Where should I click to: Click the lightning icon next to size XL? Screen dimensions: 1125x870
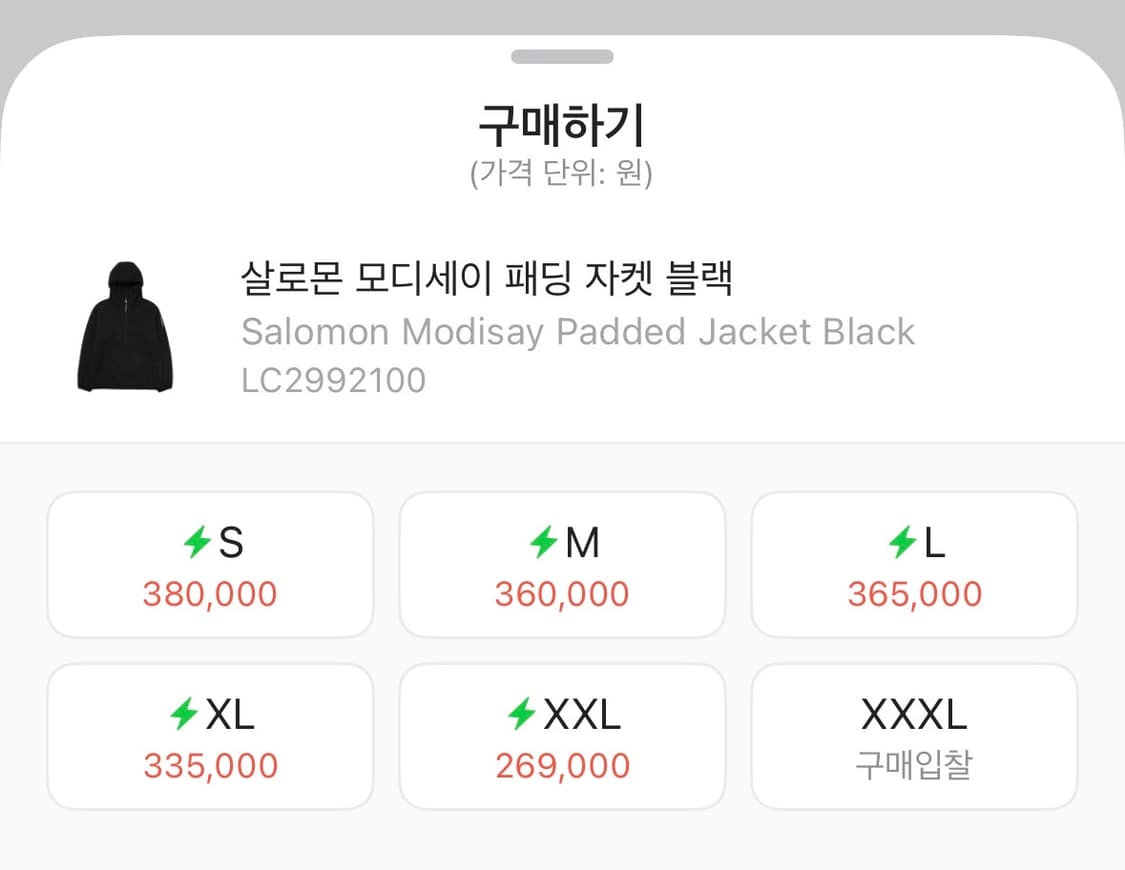click(x=183, y=714)
